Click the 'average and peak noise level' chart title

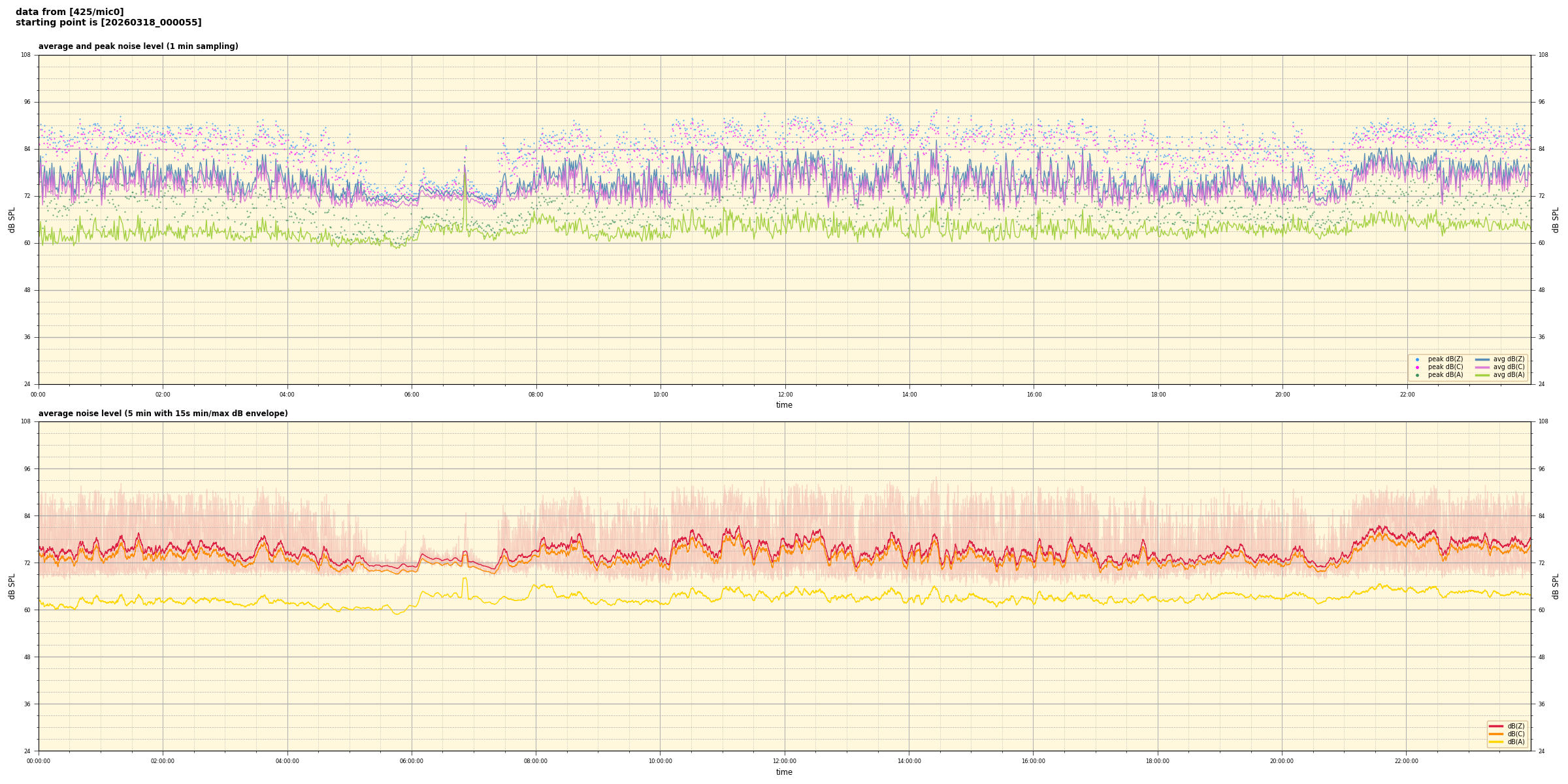pos(138,46)
